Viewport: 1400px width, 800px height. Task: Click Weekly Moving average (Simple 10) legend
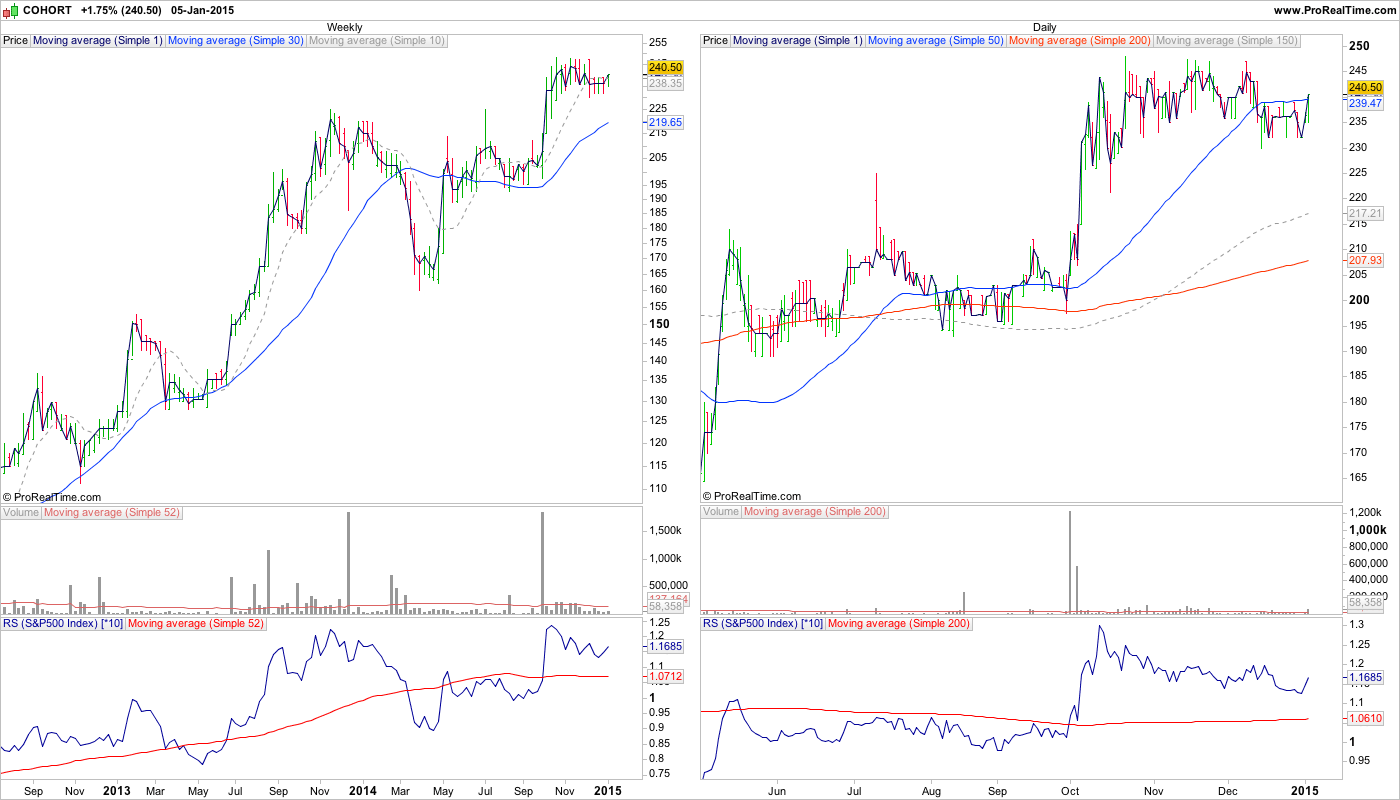point(377,41)
